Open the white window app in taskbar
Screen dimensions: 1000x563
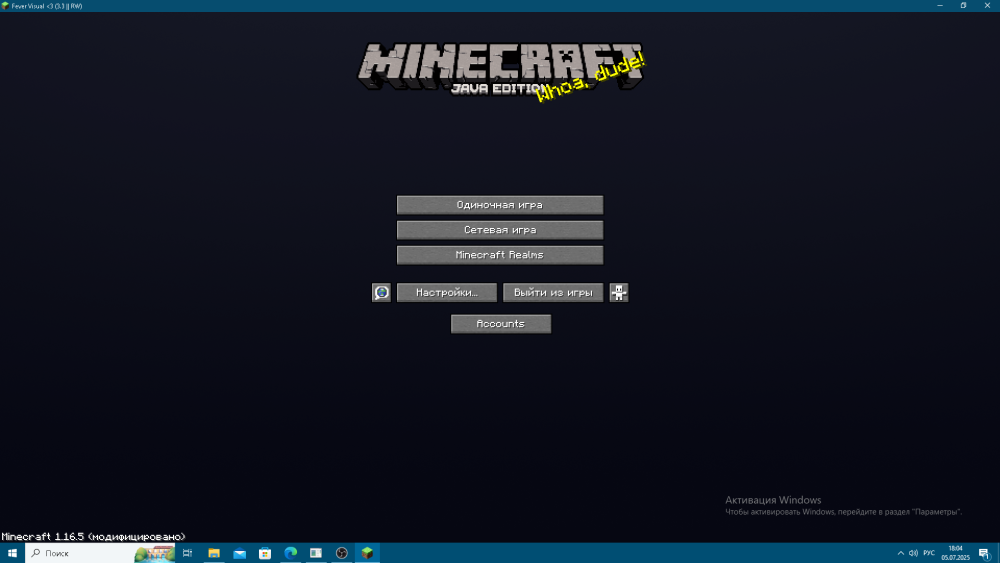tap(316, 553)
